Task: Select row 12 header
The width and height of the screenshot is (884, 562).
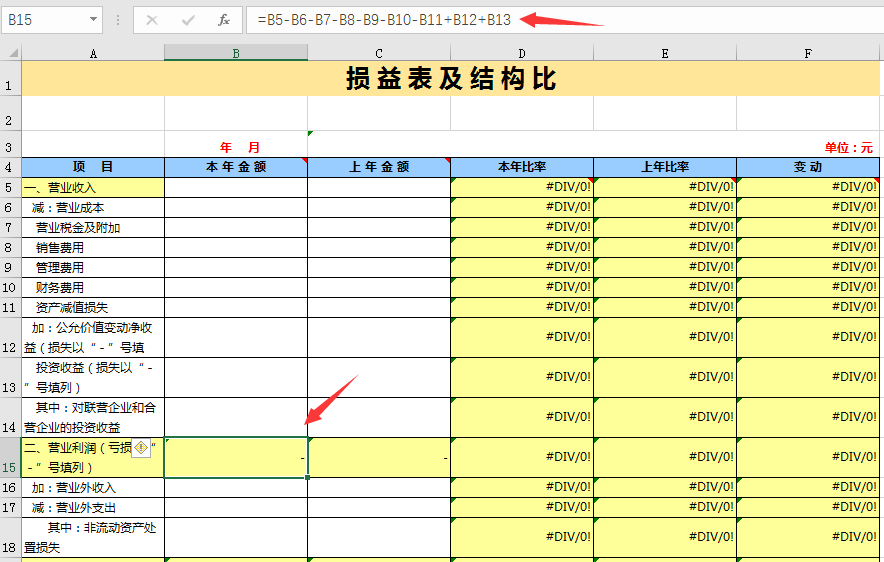Action: click(x=10, y=338)
